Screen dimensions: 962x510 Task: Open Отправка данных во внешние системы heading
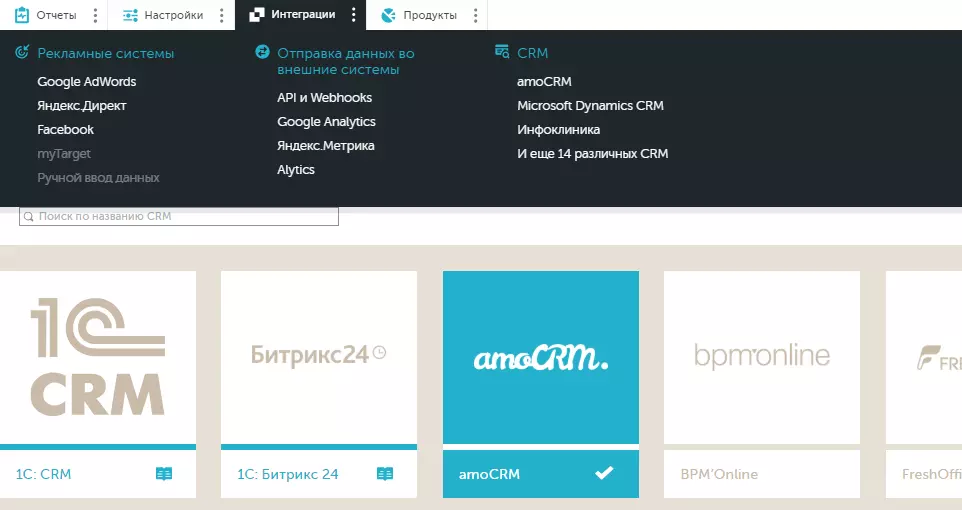click(x=345, y=61)
